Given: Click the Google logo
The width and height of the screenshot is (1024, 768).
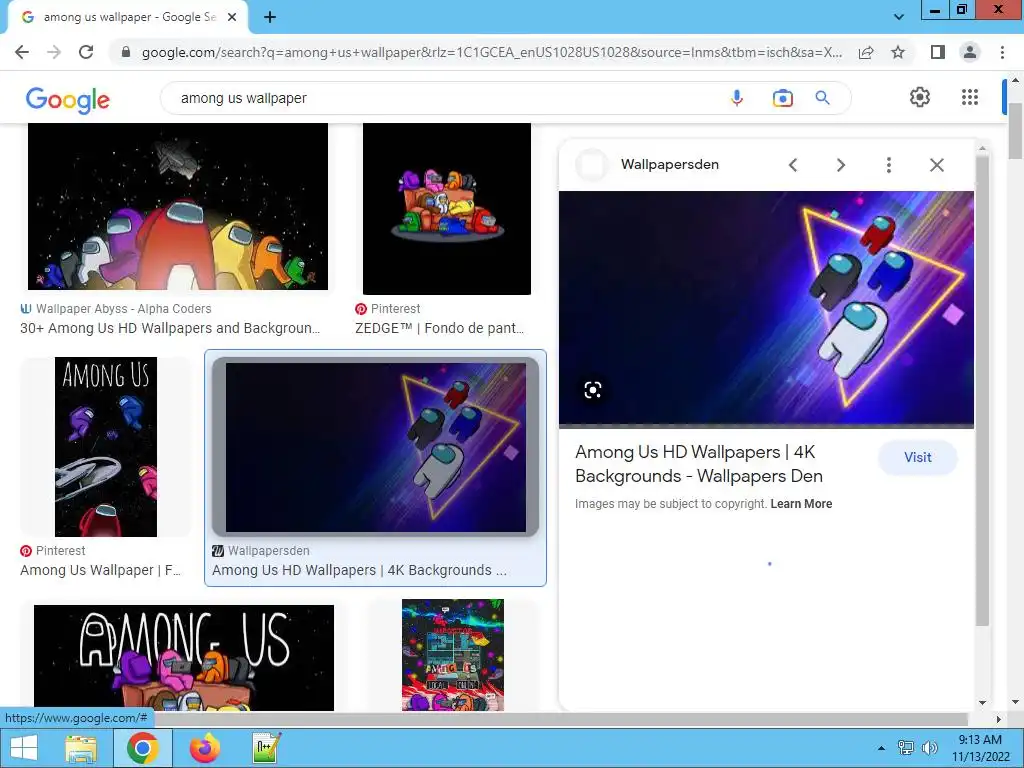Looking at the screenshot, I should 68,100.
